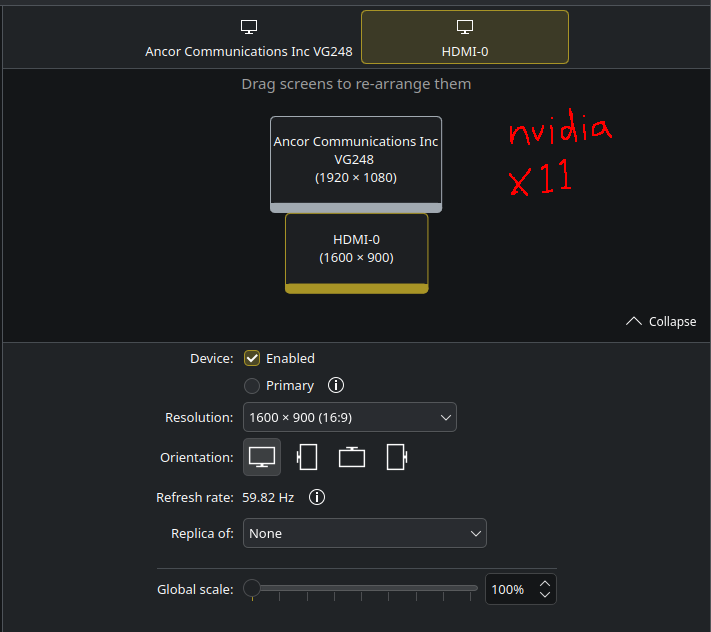Increase Global scale with the up arrow
Viewport: 711px width, 632px height.
(x=544, y=584)
